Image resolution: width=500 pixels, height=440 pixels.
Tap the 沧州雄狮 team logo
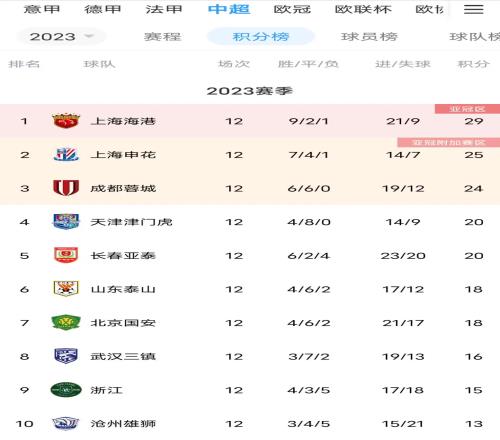coord(66,423)
